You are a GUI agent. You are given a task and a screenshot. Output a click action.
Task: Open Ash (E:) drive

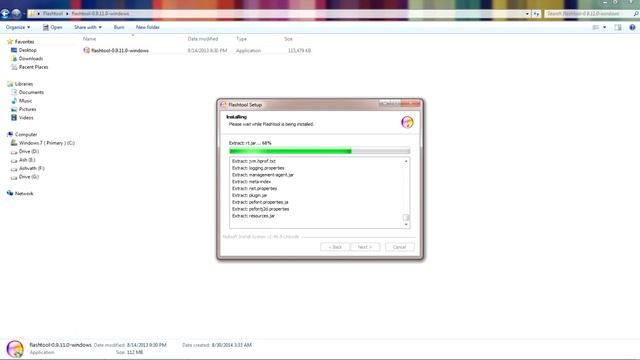coord(27,160)
